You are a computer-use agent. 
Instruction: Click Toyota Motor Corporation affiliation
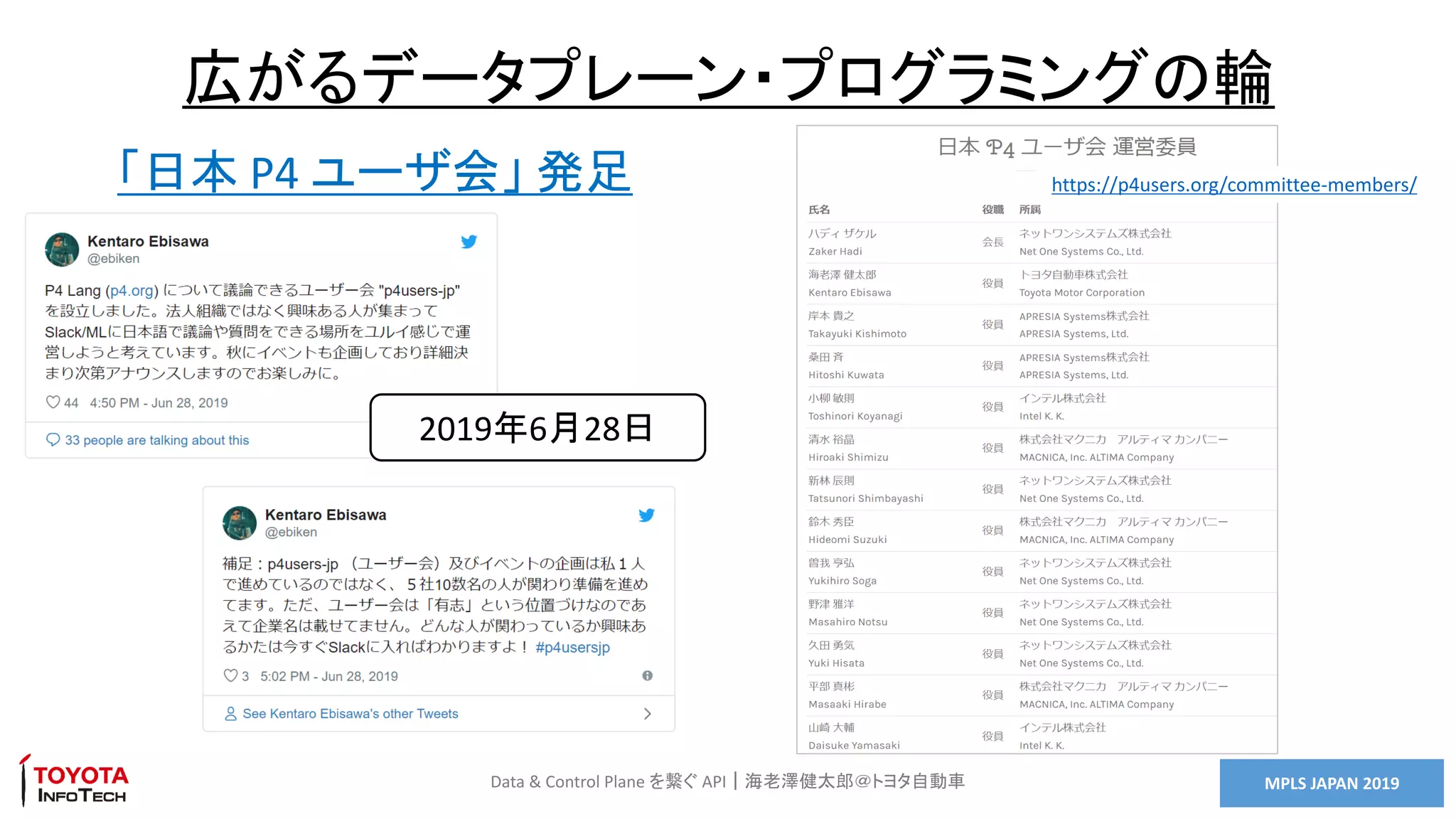[1082, 293]
